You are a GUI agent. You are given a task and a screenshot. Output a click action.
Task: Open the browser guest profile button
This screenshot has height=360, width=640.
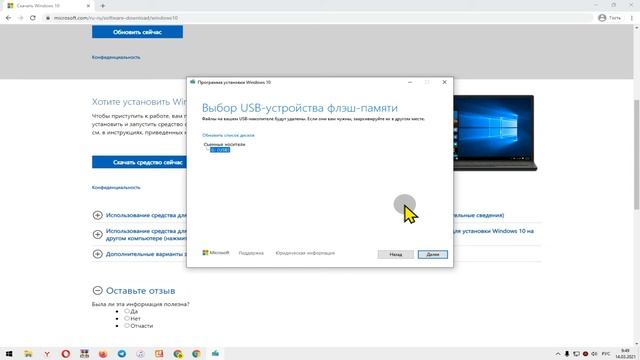(x=610, y=18)
